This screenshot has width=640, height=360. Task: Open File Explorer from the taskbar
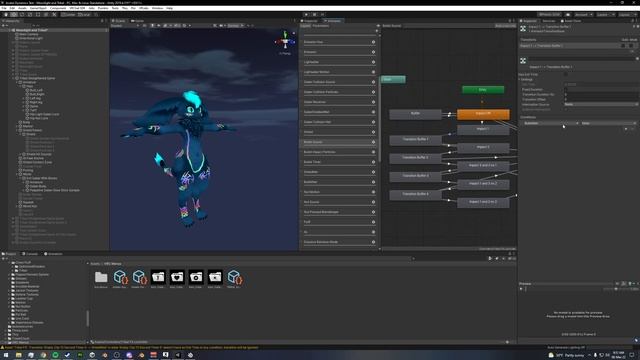point(18,355)
